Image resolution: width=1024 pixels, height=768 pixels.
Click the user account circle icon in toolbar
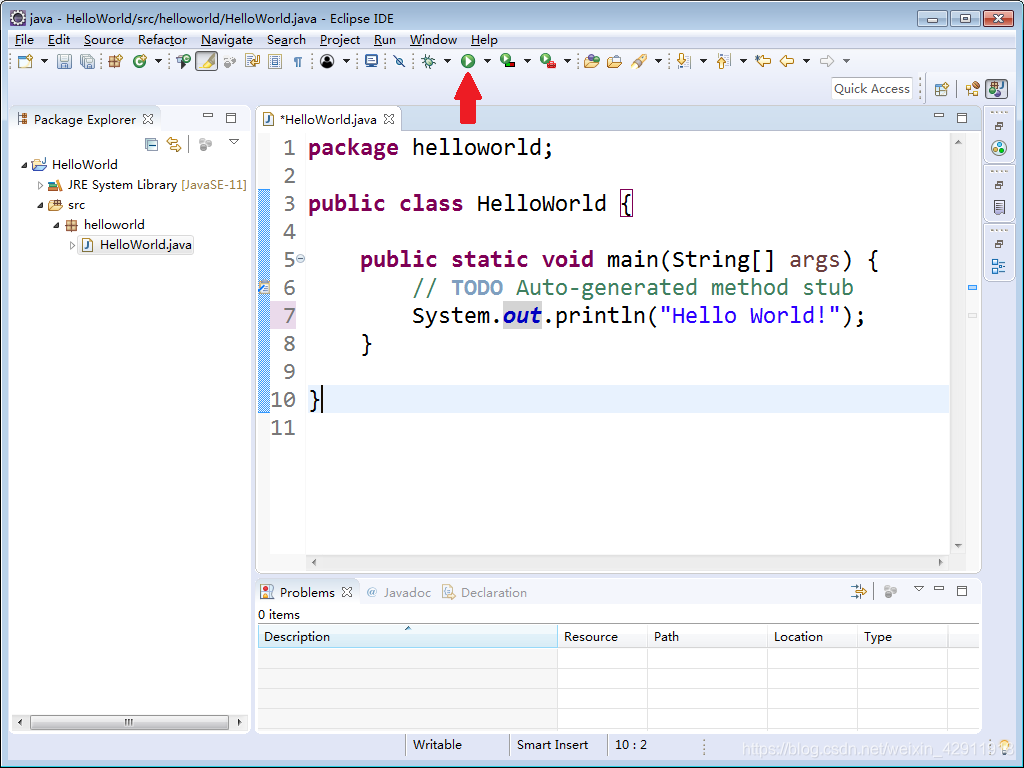point(327,61)
